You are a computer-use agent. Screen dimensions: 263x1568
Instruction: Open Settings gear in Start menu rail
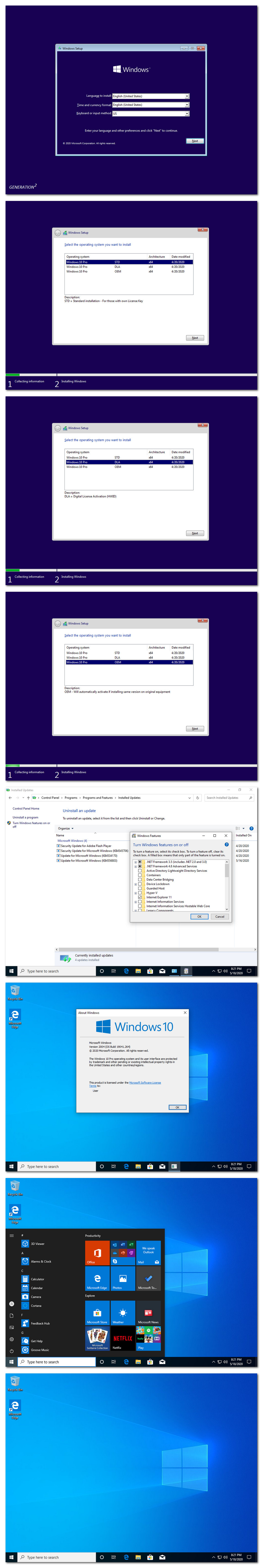[12, 1339]
